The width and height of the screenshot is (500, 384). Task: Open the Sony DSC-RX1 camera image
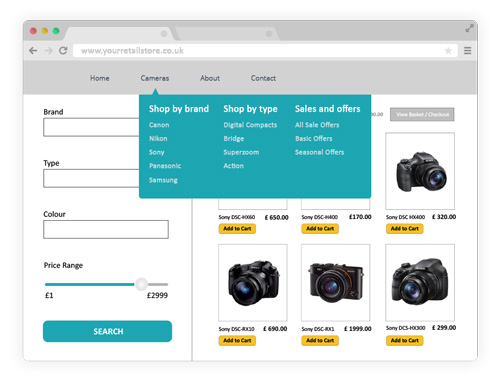click(x=336, y=283)
